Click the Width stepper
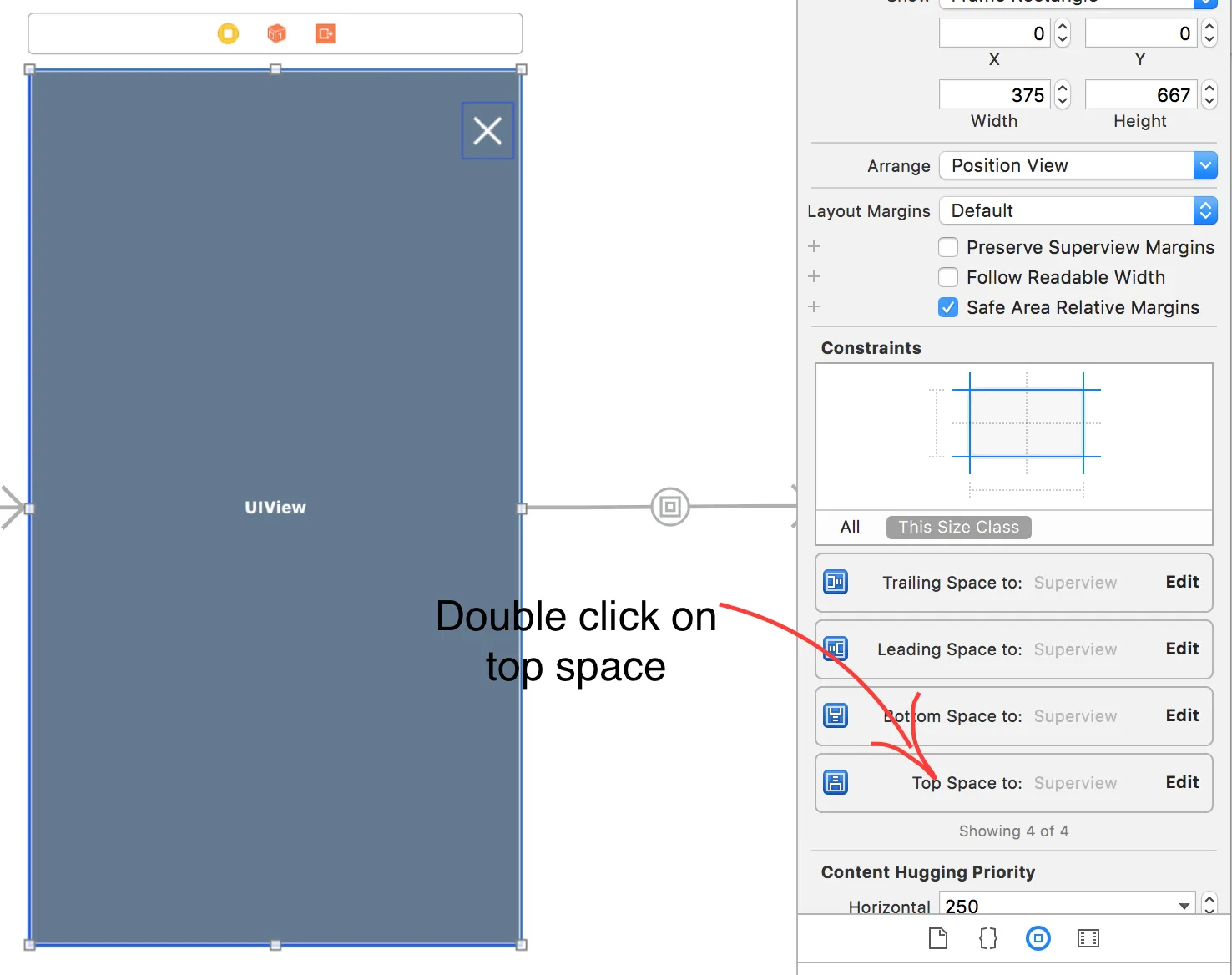This screenshot has height=975, width=1232. click(1063, 95)
